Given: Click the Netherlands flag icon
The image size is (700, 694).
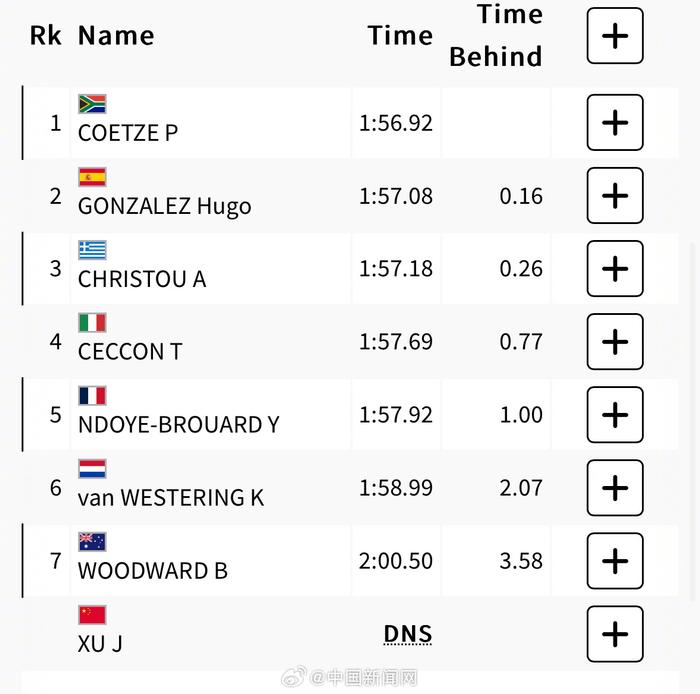Looking at the screenshot, I should (x=92, y=469).
